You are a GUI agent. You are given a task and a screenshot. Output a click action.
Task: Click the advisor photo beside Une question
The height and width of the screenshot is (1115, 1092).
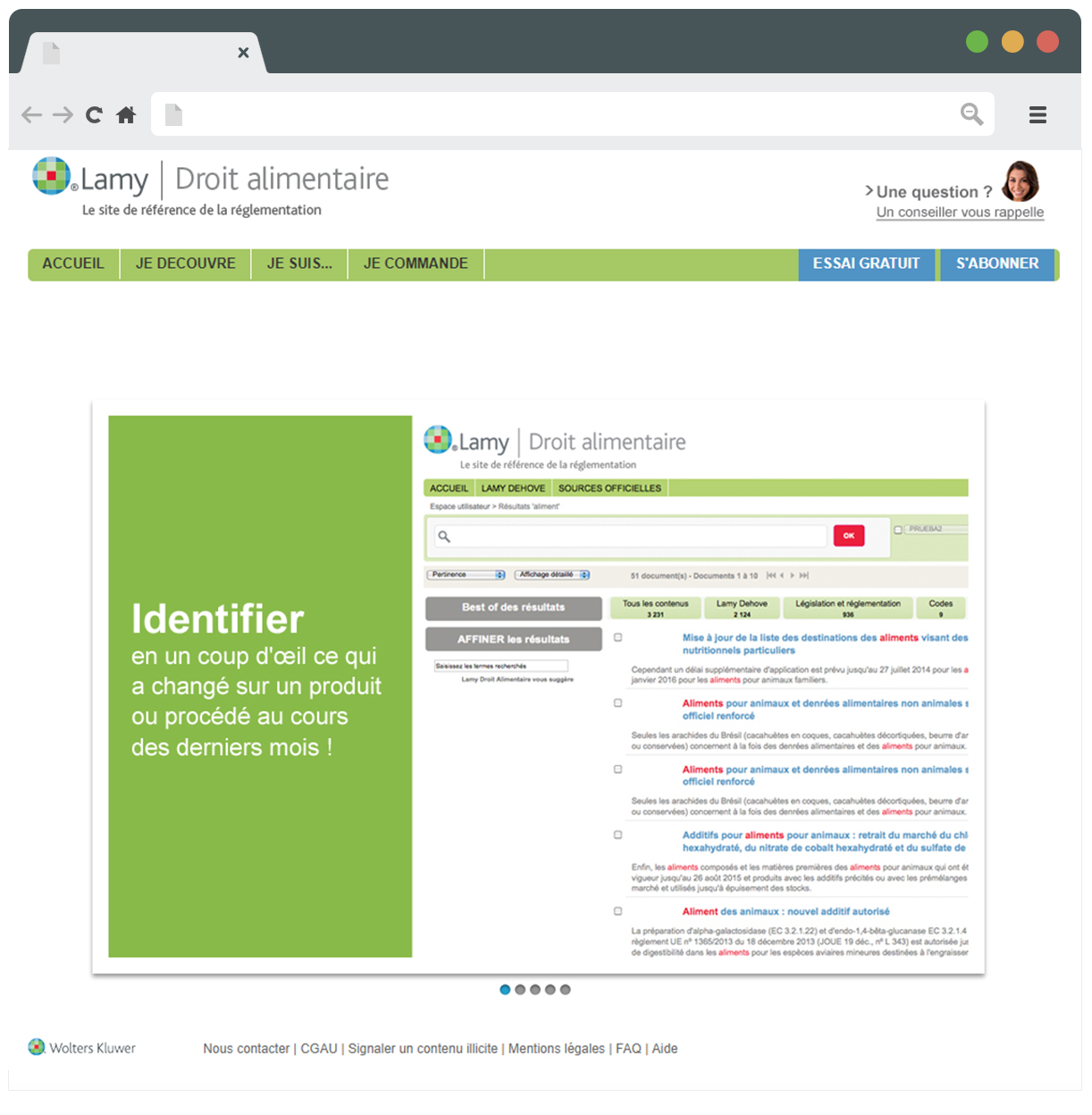click(x=1021, y=181)
